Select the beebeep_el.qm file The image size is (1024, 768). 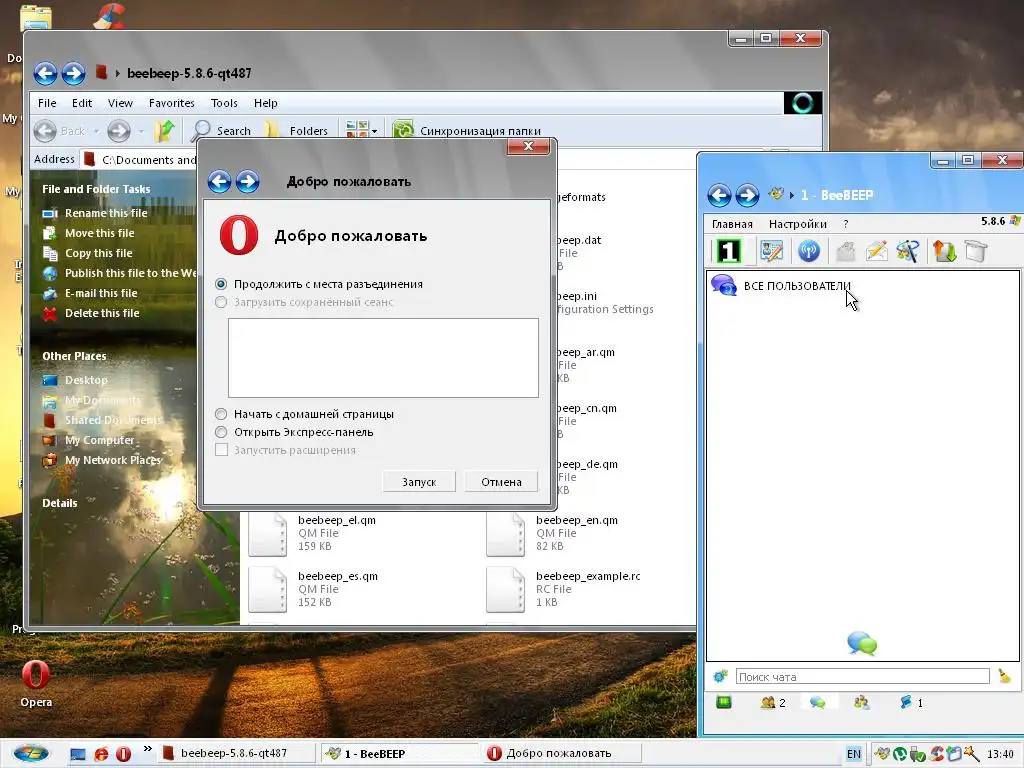312,534
